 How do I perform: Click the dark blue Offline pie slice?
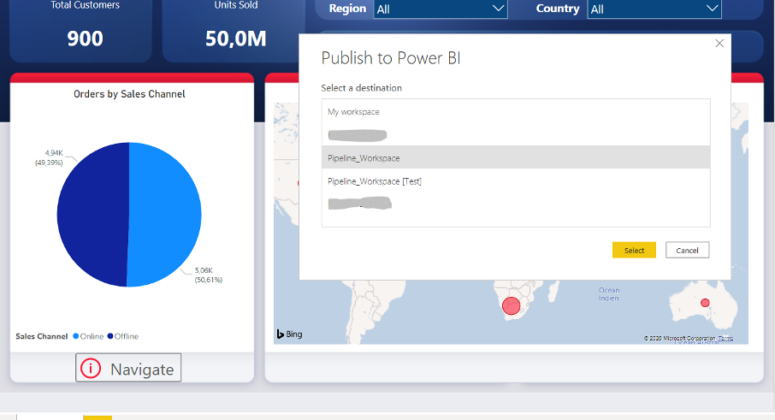click(x=92, y=215)
